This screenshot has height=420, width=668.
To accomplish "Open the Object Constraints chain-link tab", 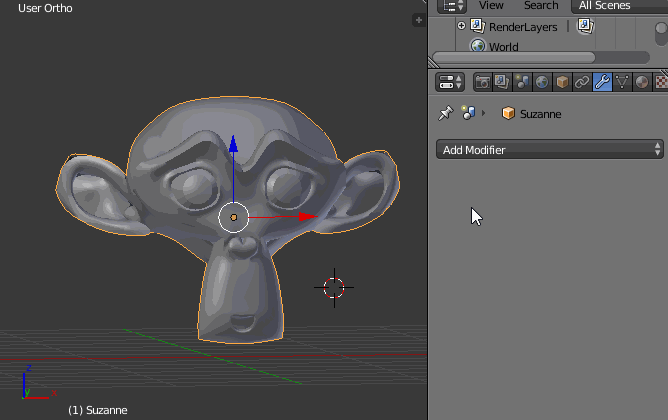I will pos(582,82).
